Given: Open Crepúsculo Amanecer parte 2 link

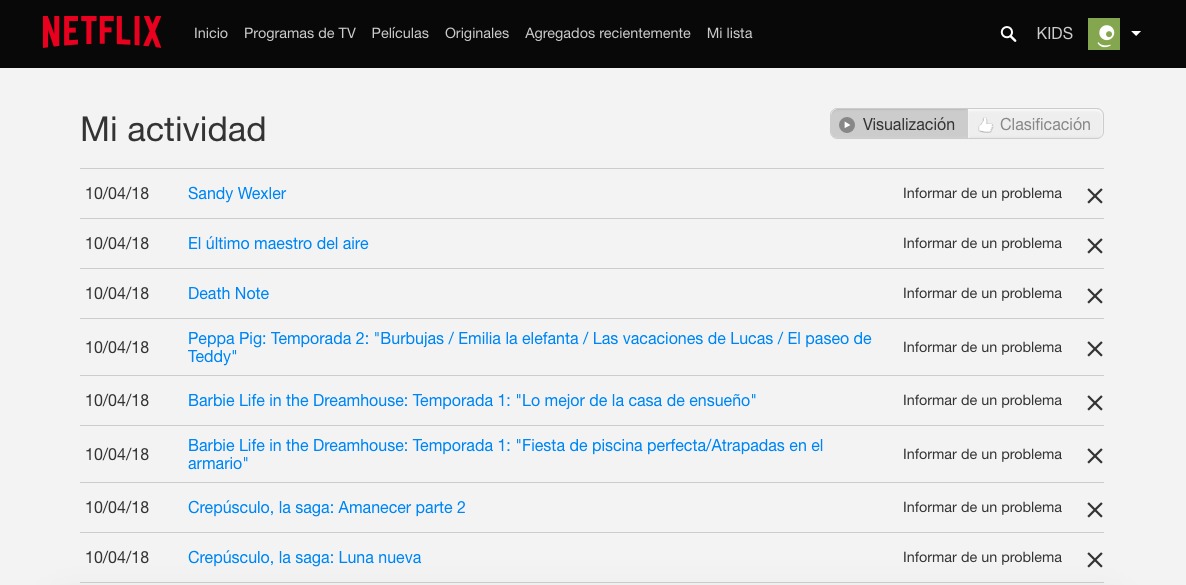Looking at the screenshot, I should tap(327, 507).
